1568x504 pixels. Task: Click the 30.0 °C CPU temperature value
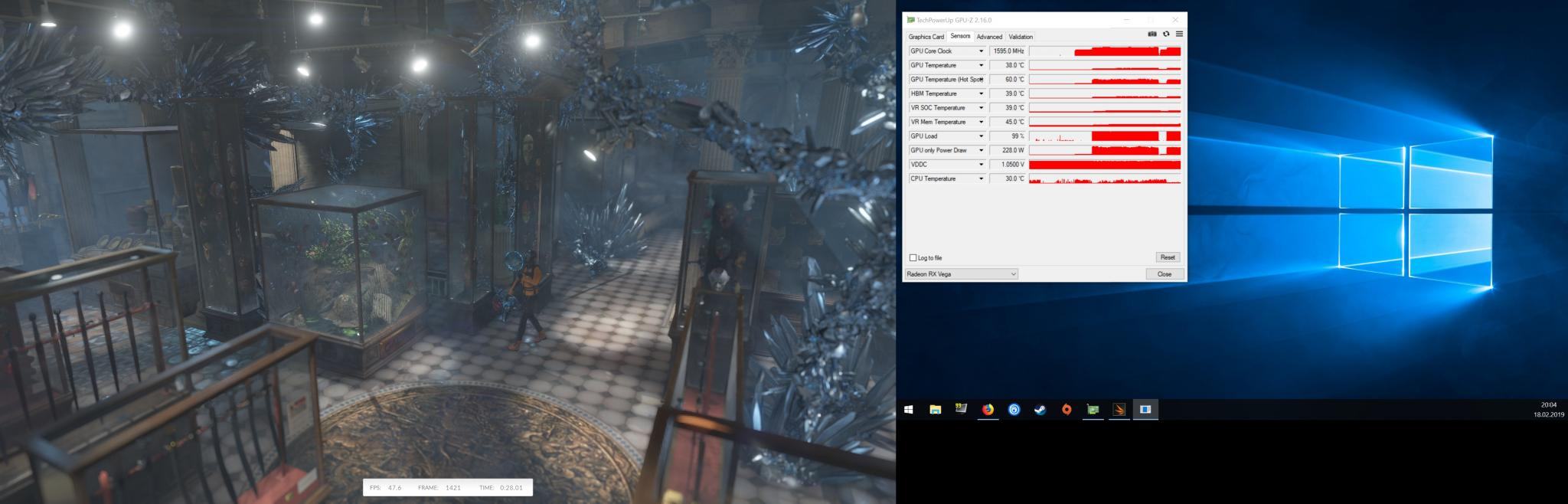1008,179
